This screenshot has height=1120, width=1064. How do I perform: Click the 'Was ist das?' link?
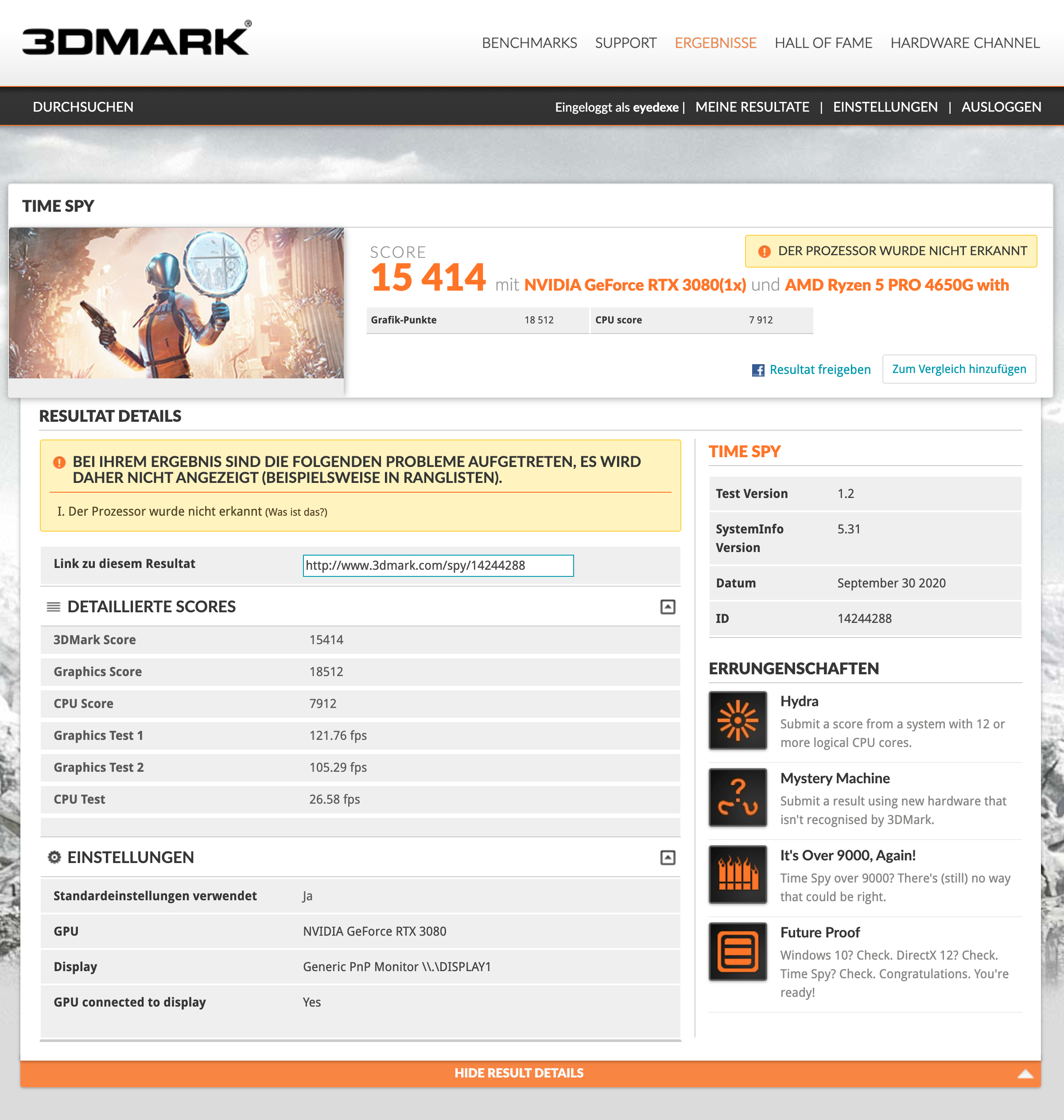tap(296, 512)
